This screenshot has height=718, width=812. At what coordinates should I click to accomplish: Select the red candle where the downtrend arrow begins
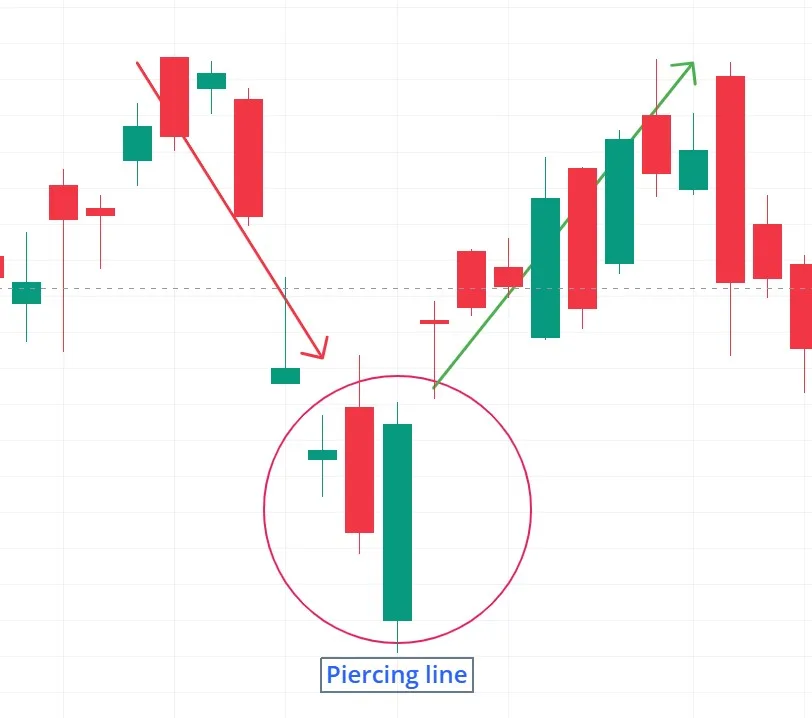tap(175, 97)
